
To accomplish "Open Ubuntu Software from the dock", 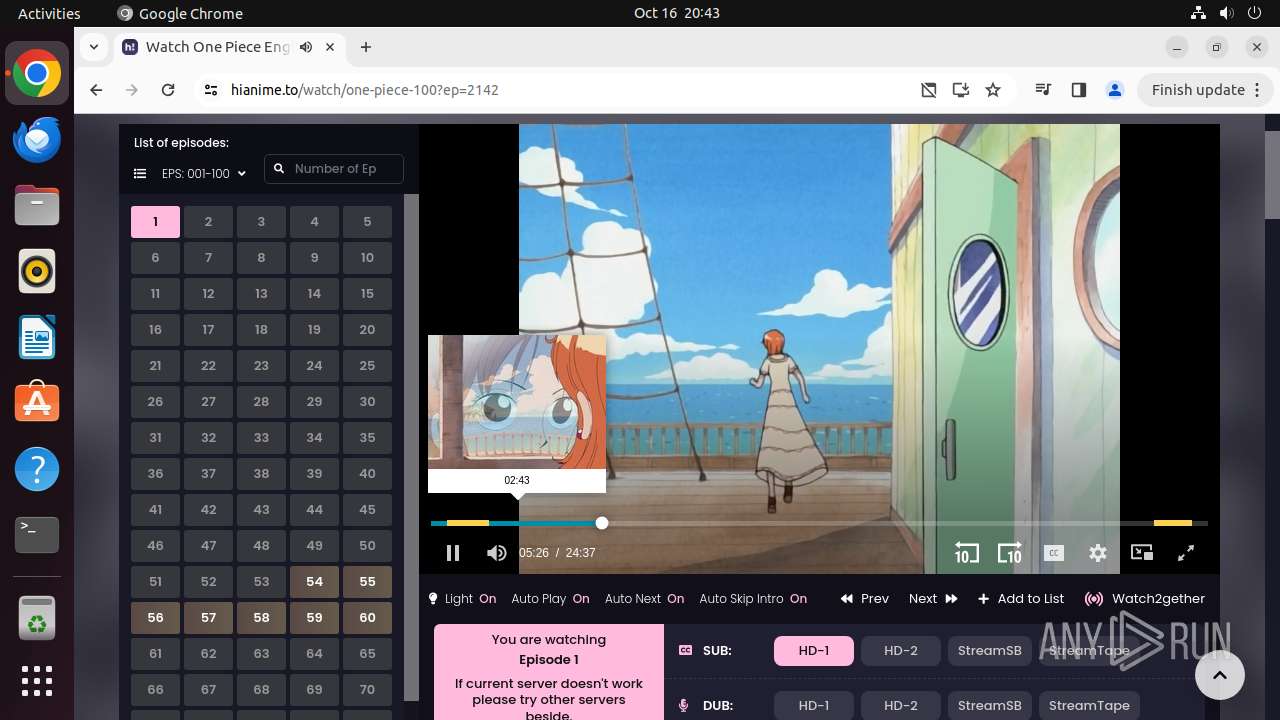I will point(37,403).
